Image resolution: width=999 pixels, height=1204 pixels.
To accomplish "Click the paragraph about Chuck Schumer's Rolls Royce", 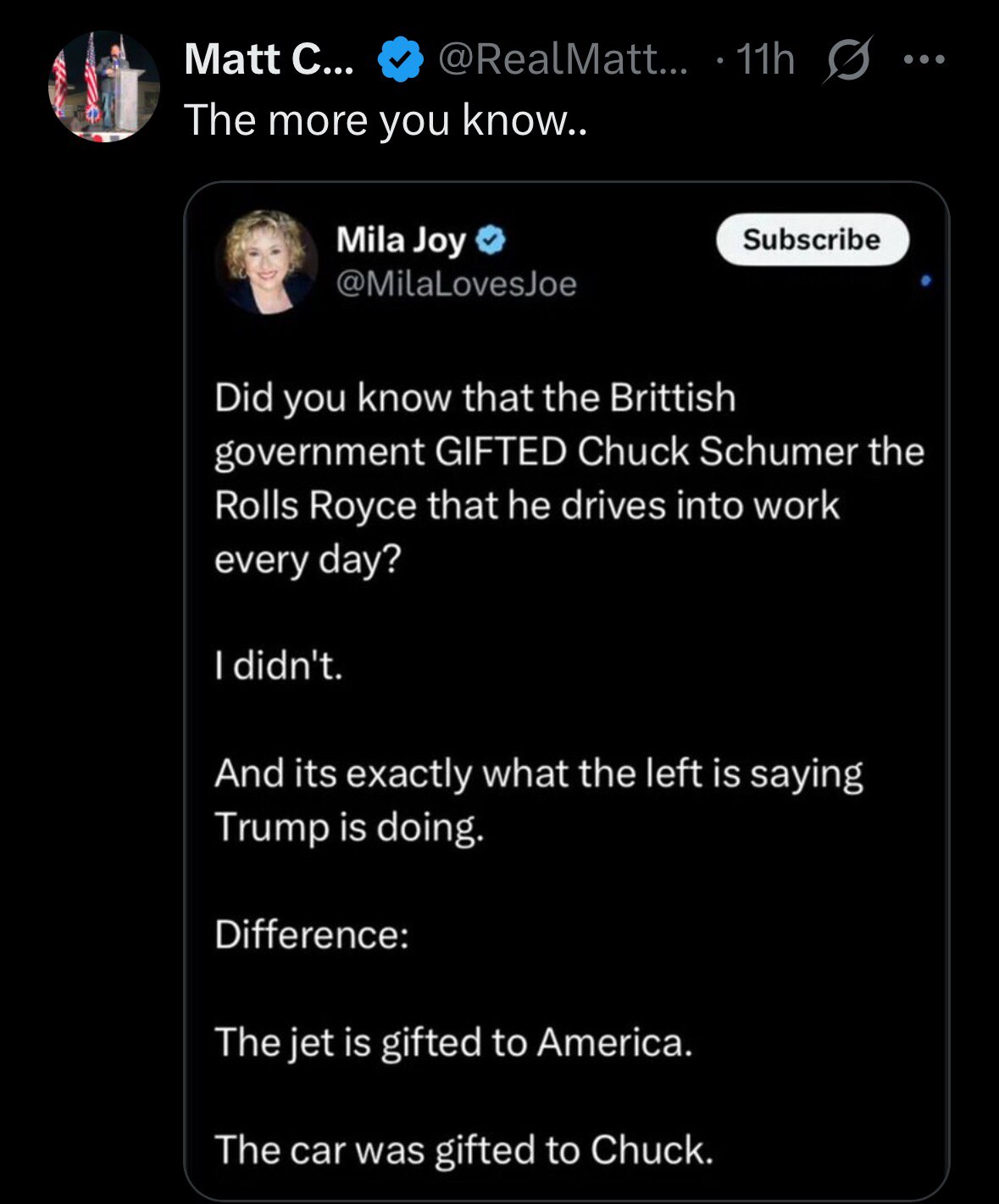I will pyautogui.click(x=568, y=478).
